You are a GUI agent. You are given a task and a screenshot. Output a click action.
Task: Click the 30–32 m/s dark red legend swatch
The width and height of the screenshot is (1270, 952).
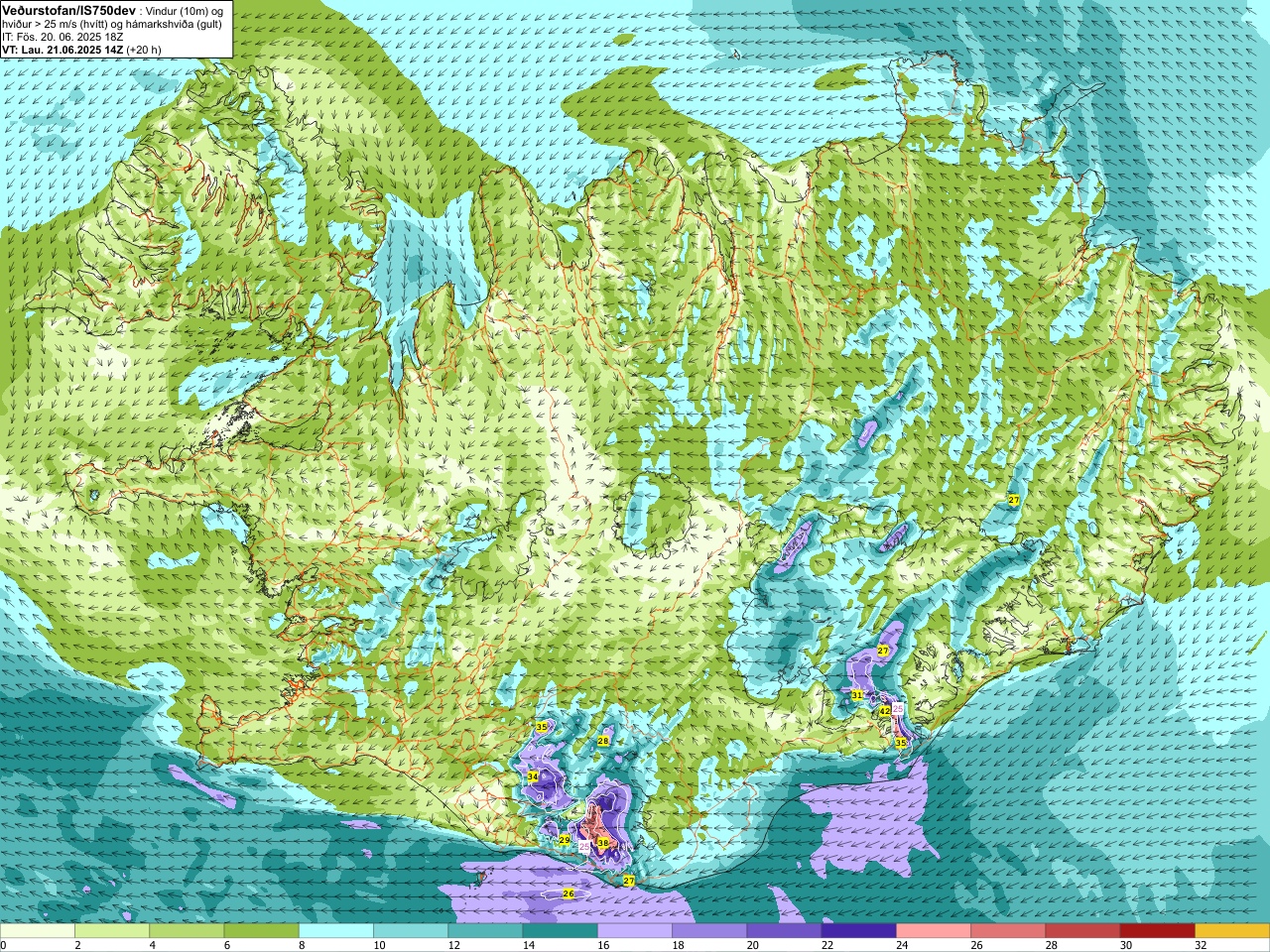pos(1157,931)
